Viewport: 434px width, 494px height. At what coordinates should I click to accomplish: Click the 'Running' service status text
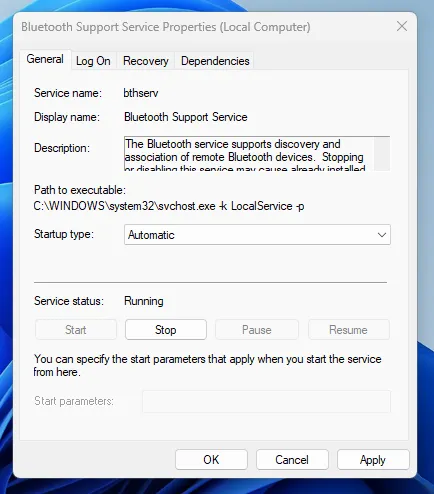tap(144, 301)
